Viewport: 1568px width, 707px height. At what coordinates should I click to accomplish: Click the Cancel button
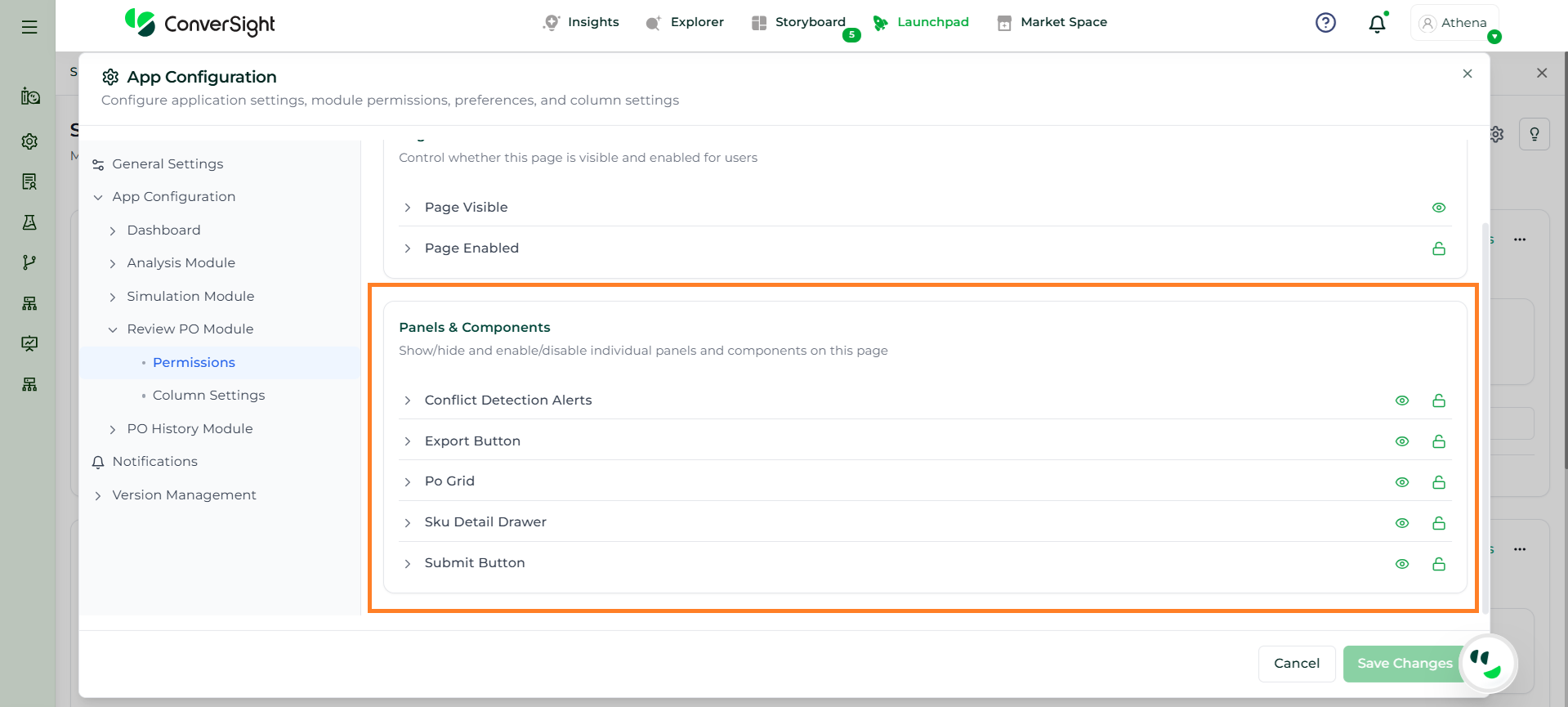[1296, 664]
